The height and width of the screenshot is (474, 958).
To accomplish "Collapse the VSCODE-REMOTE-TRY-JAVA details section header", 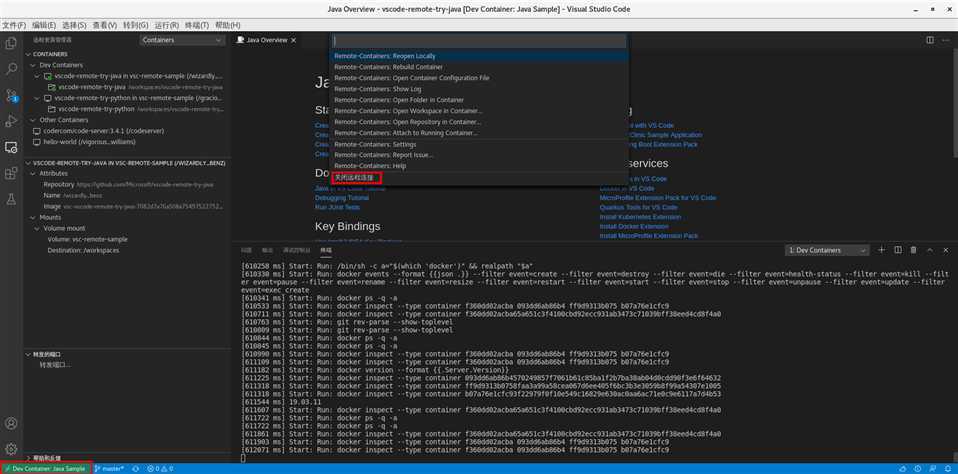I will 127,163.
